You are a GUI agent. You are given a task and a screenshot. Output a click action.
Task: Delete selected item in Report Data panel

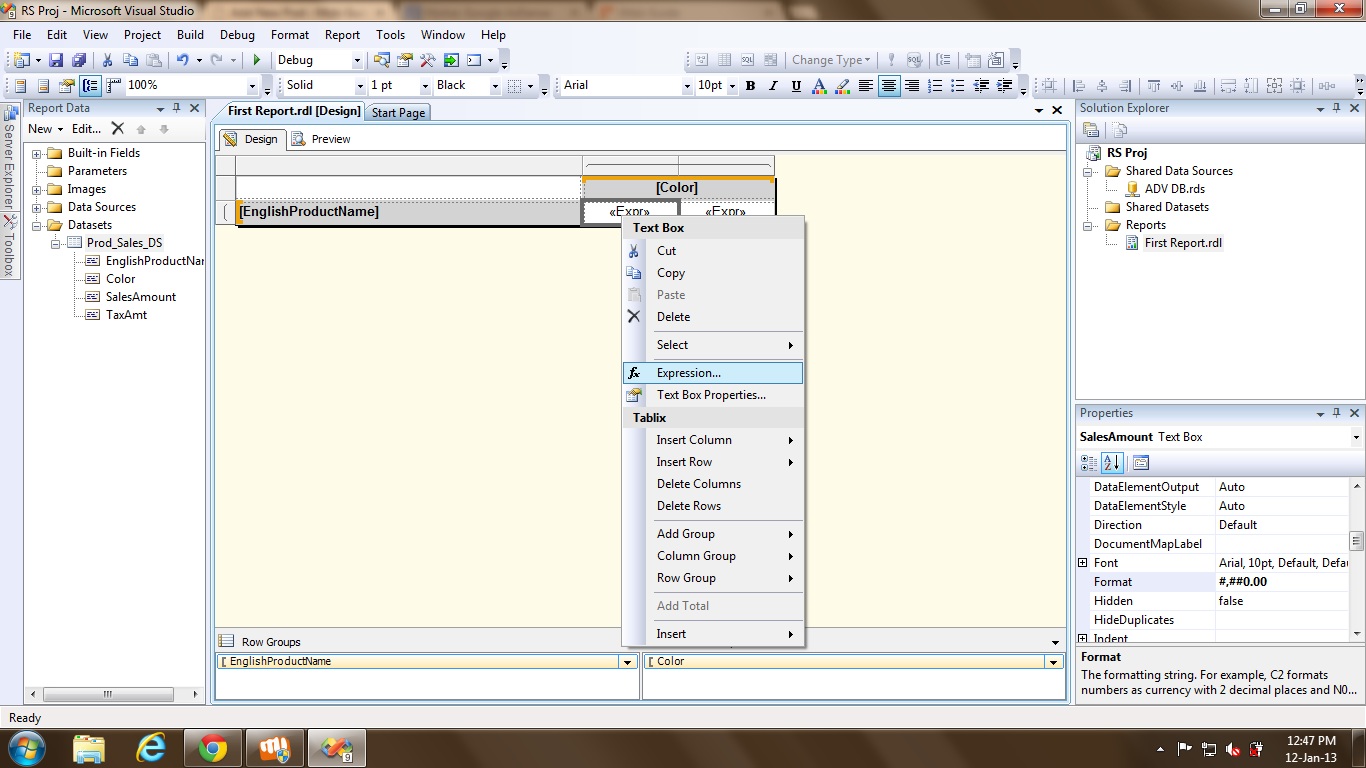coord(118,129)
